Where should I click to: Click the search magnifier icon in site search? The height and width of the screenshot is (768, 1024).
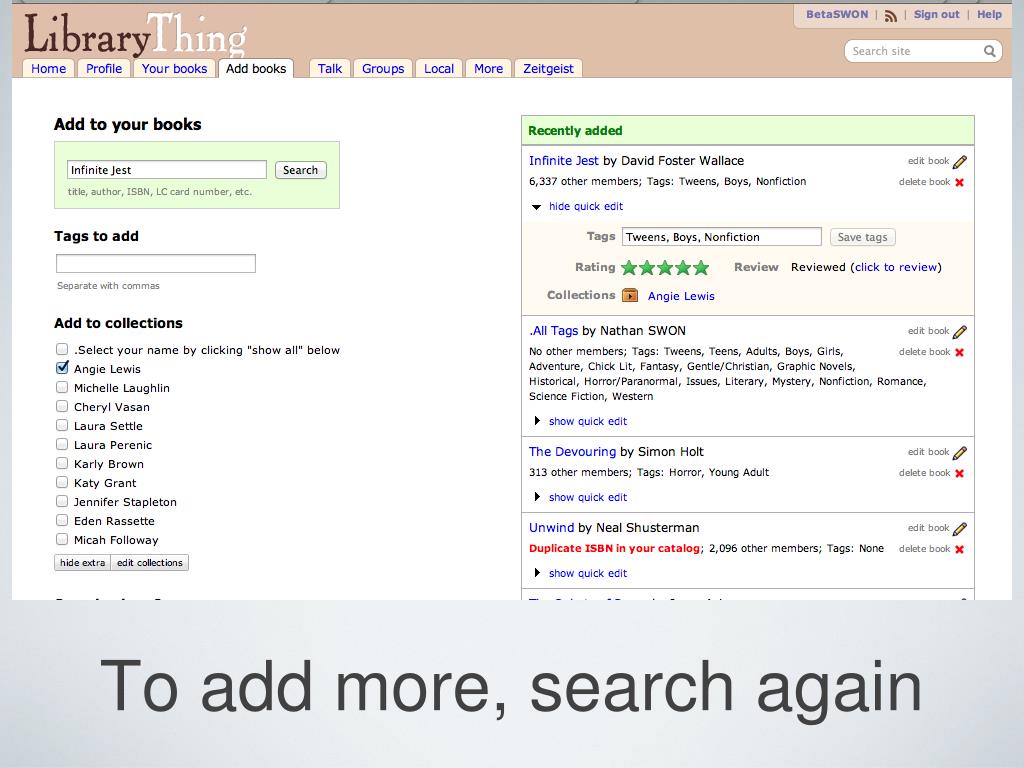tap(990, 51)
